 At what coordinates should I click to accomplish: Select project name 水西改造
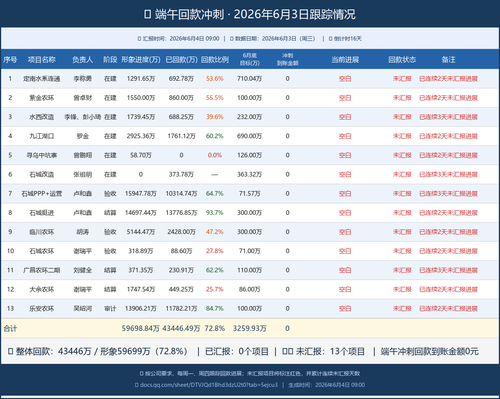42,117
